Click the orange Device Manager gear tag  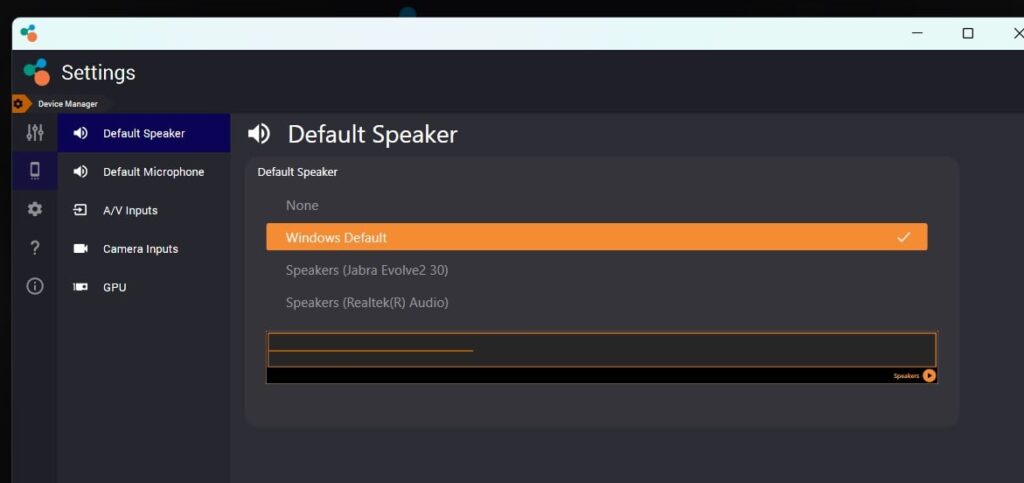point(18,104)
